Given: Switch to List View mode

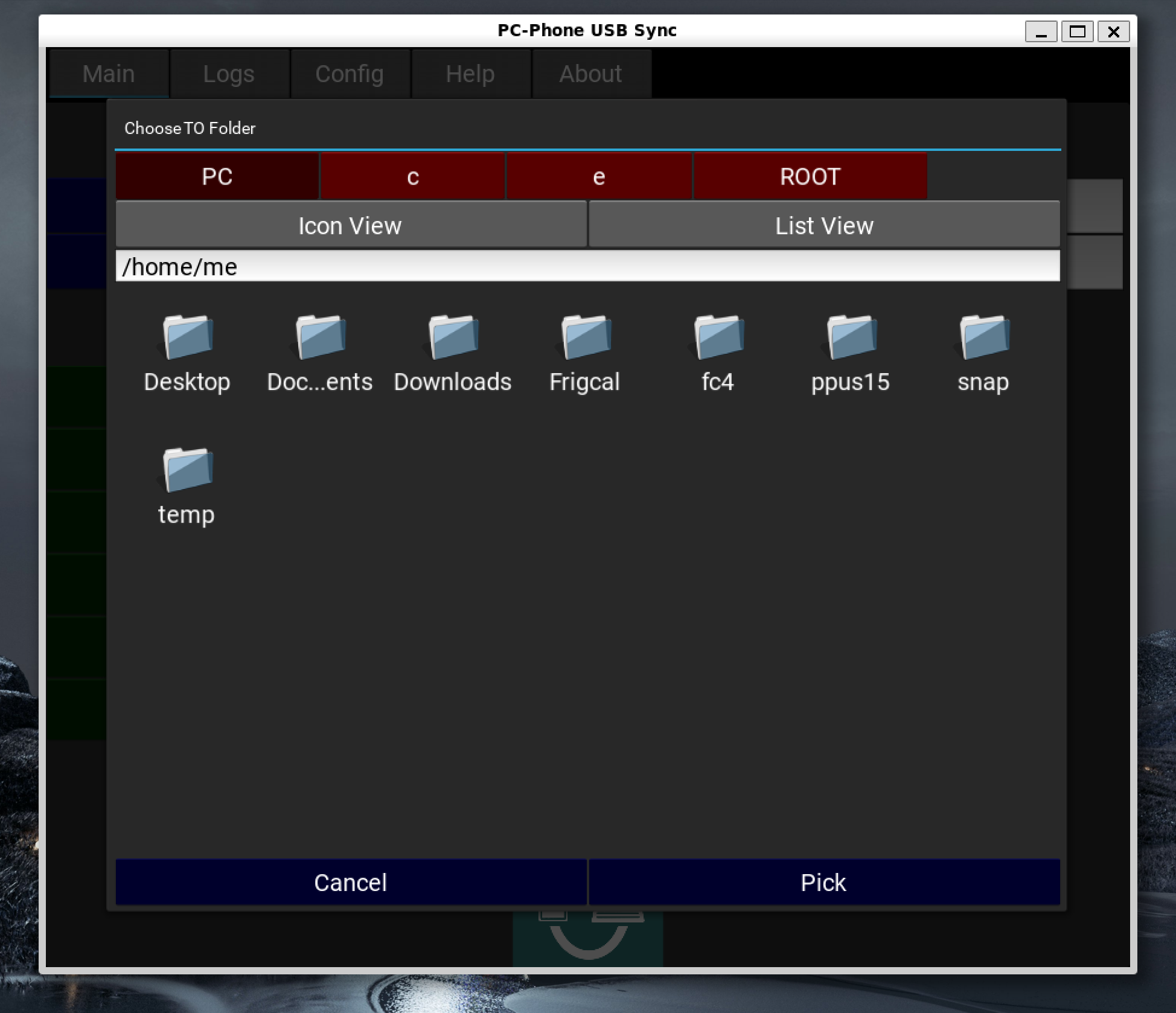Looking at the screenshot, I should (x=824, y=225).
